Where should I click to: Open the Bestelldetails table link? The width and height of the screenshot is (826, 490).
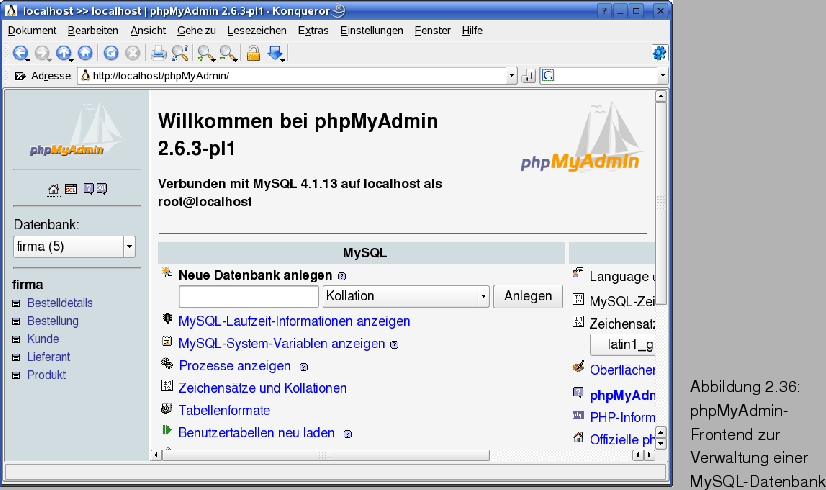(x=60, y=303)
